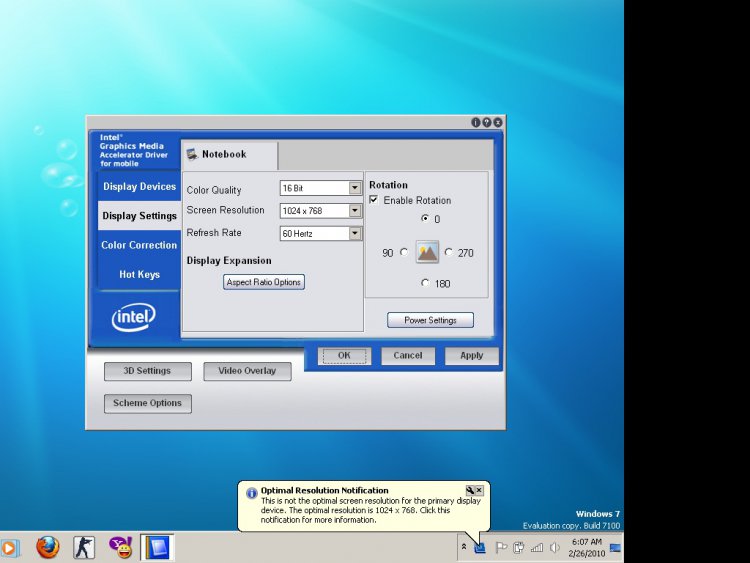Click the Cancel button
The height and width of the screenshot is (563, 750).
click(408, 355)
